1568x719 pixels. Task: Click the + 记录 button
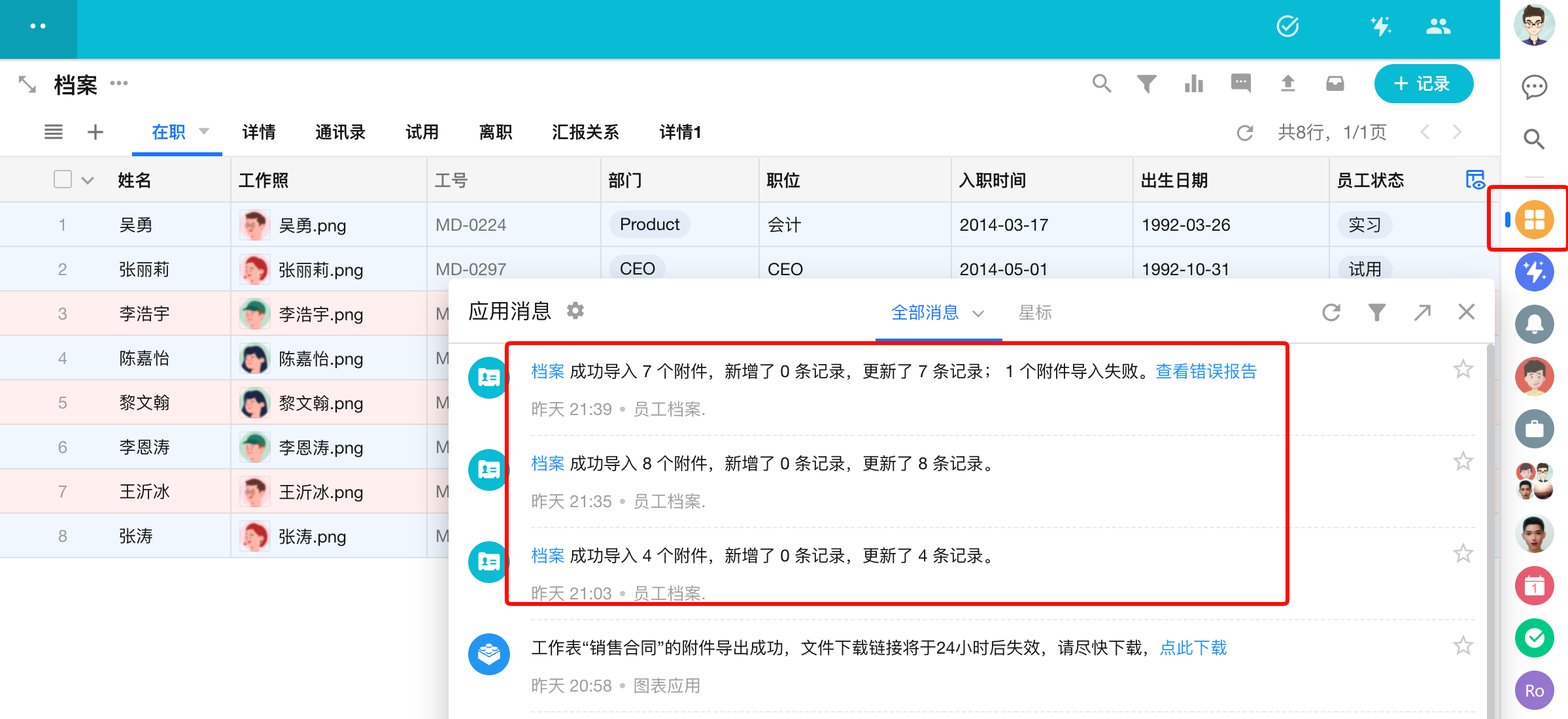coord(1423,84)
